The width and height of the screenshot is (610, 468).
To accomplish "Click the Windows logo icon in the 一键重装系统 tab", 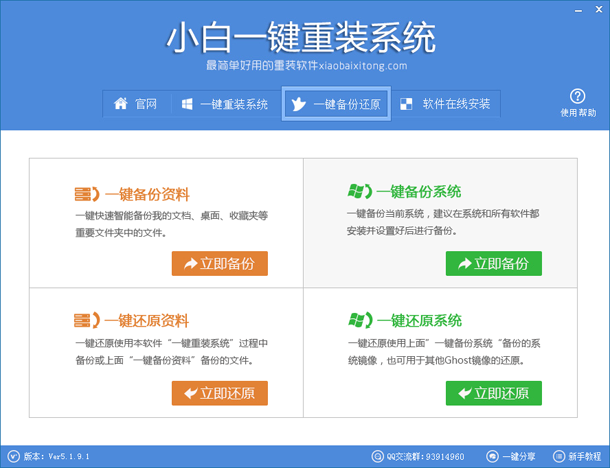I will [x=187, y=104].
